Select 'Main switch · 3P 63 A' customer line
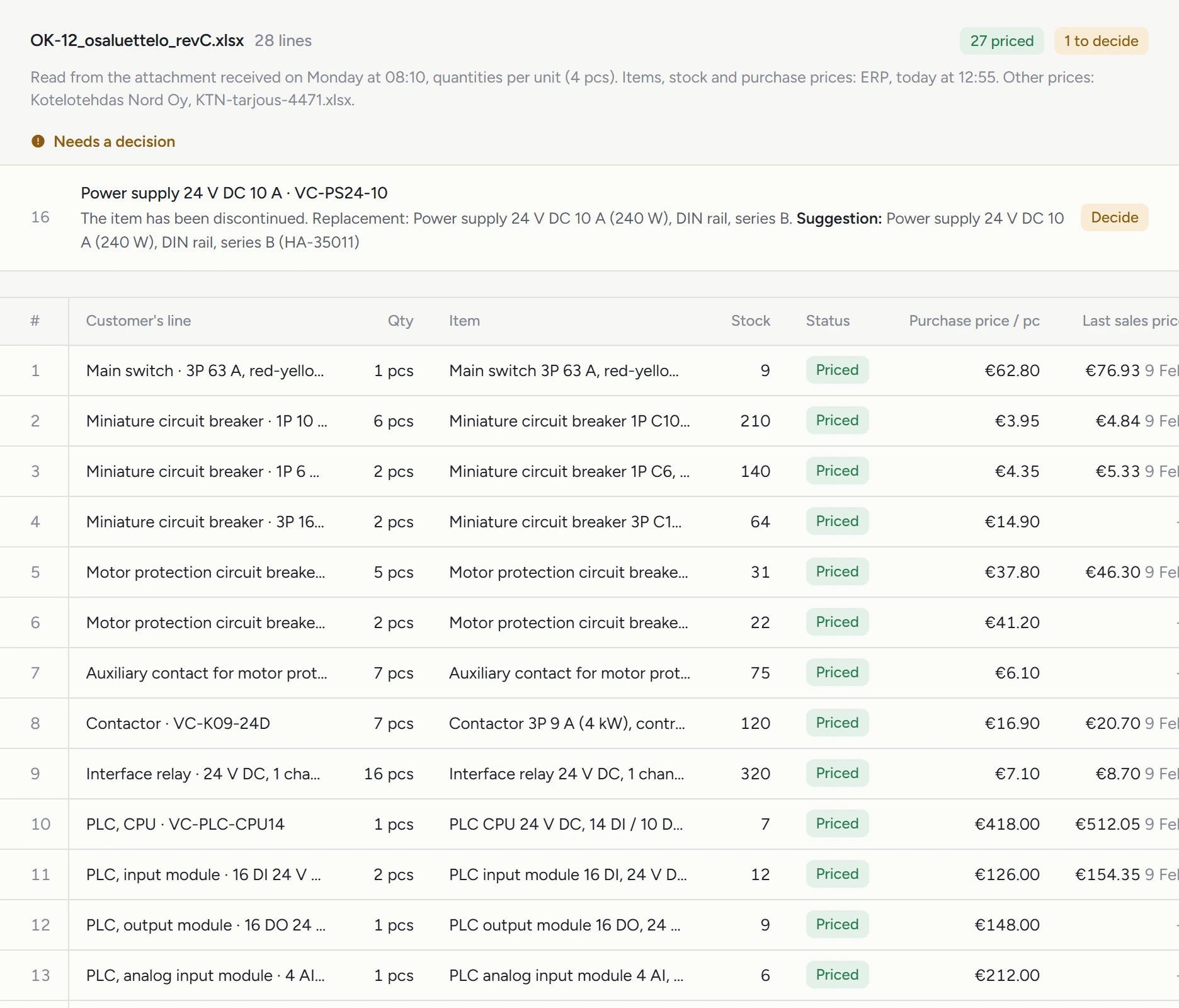Viewport: 1179px width, 1008px height. (x=205, y=370)
